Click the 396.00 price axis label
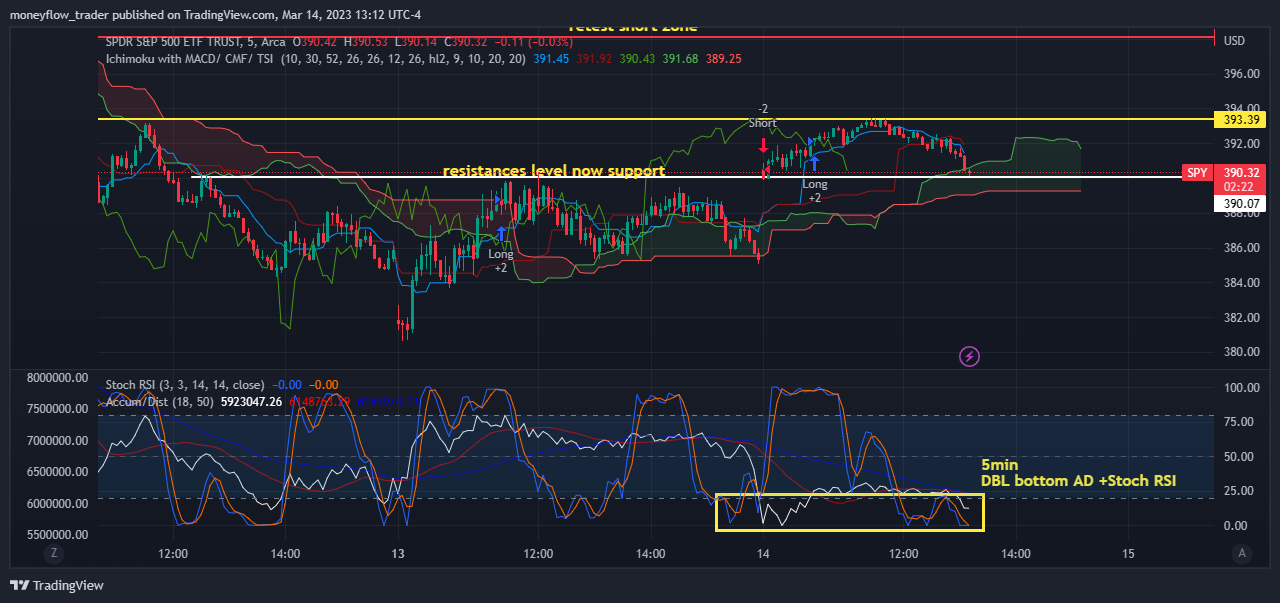Image resolution: width=1280 pixels, height=603 pixels. coord(1240,74)
